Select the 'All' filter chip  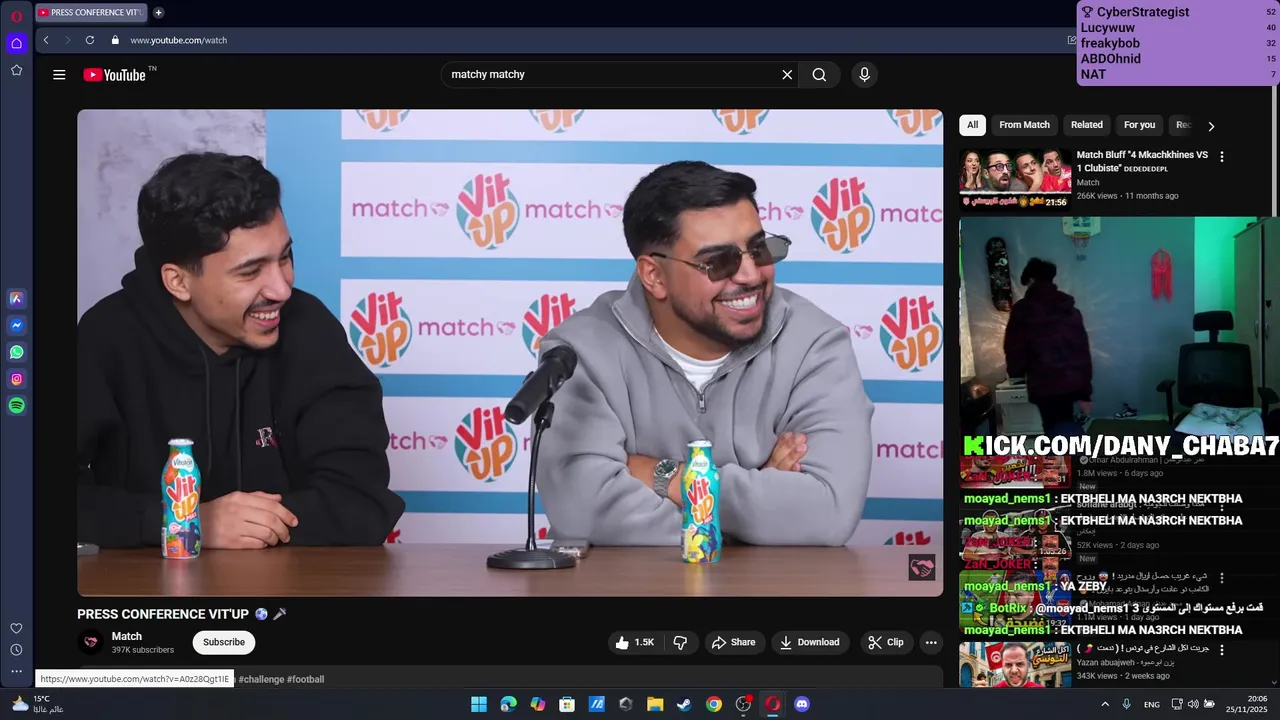tap(972, 125)
